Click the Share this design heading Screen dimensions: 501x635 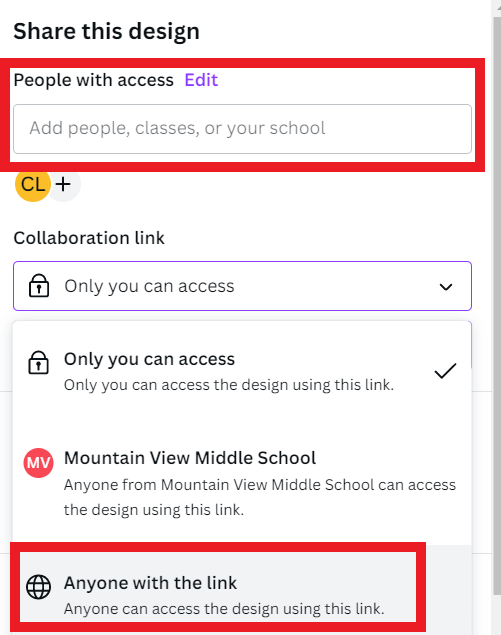pyautogui.click(x=107, y=31)
